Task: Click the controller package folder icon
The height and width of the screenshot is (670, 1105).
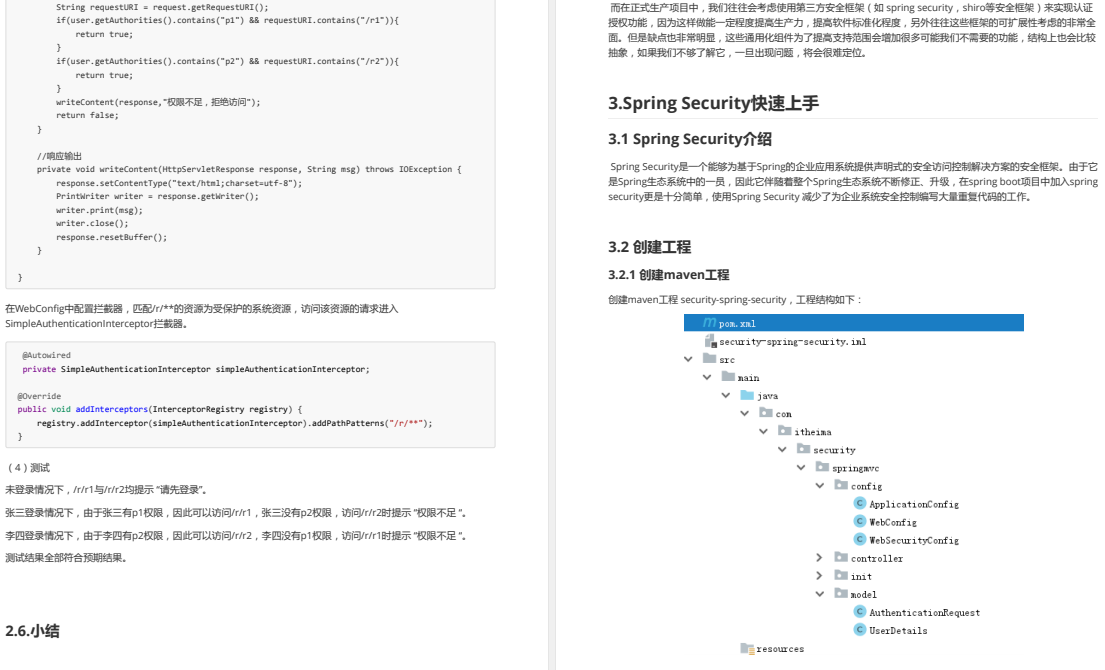Action: (841, 557)
